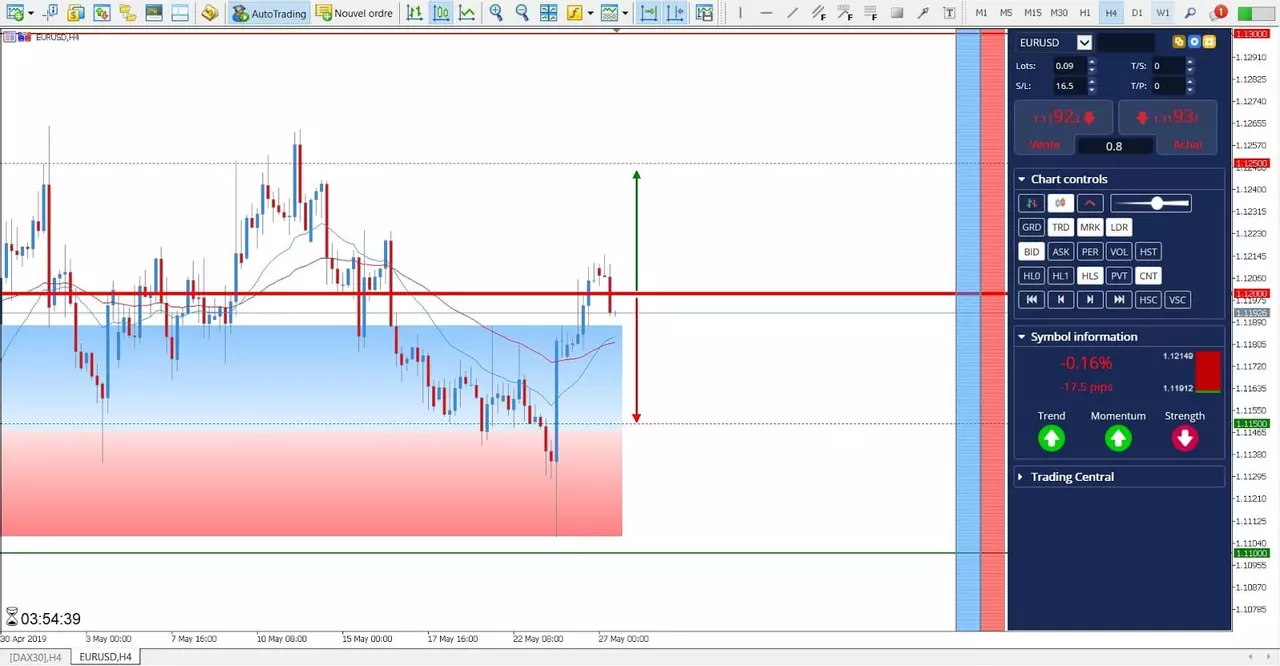The image size is (1280, 666).
Task: Expand the Trading Central section
Action: (1021, 477)
